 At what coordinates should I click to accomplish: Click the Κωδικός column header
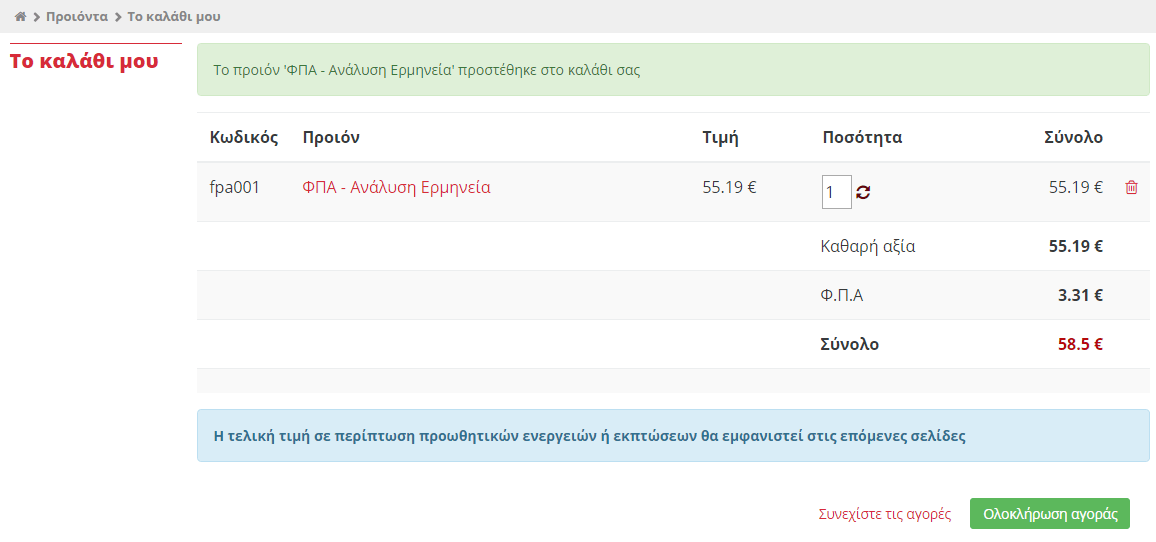coord(243,137)
